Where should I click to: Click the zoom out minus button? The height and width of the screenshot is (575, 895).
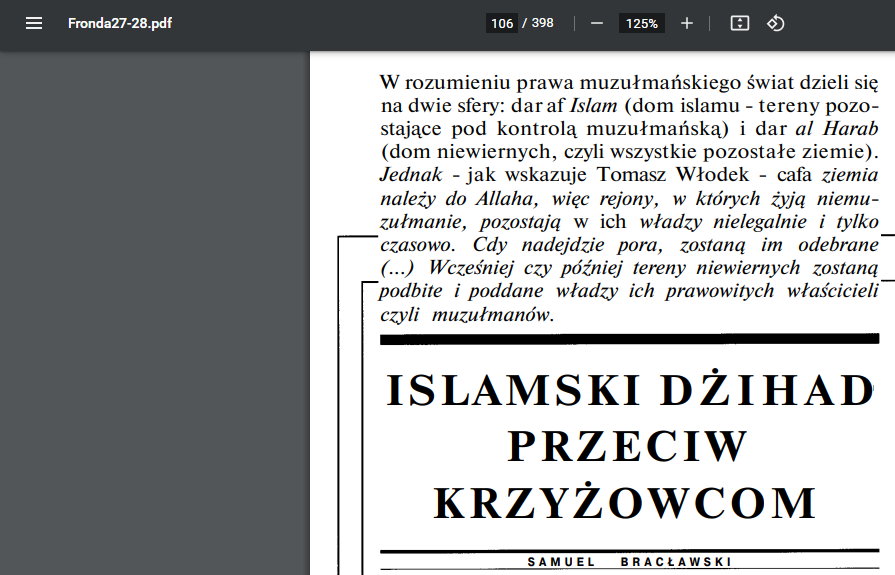click(596, 23)
